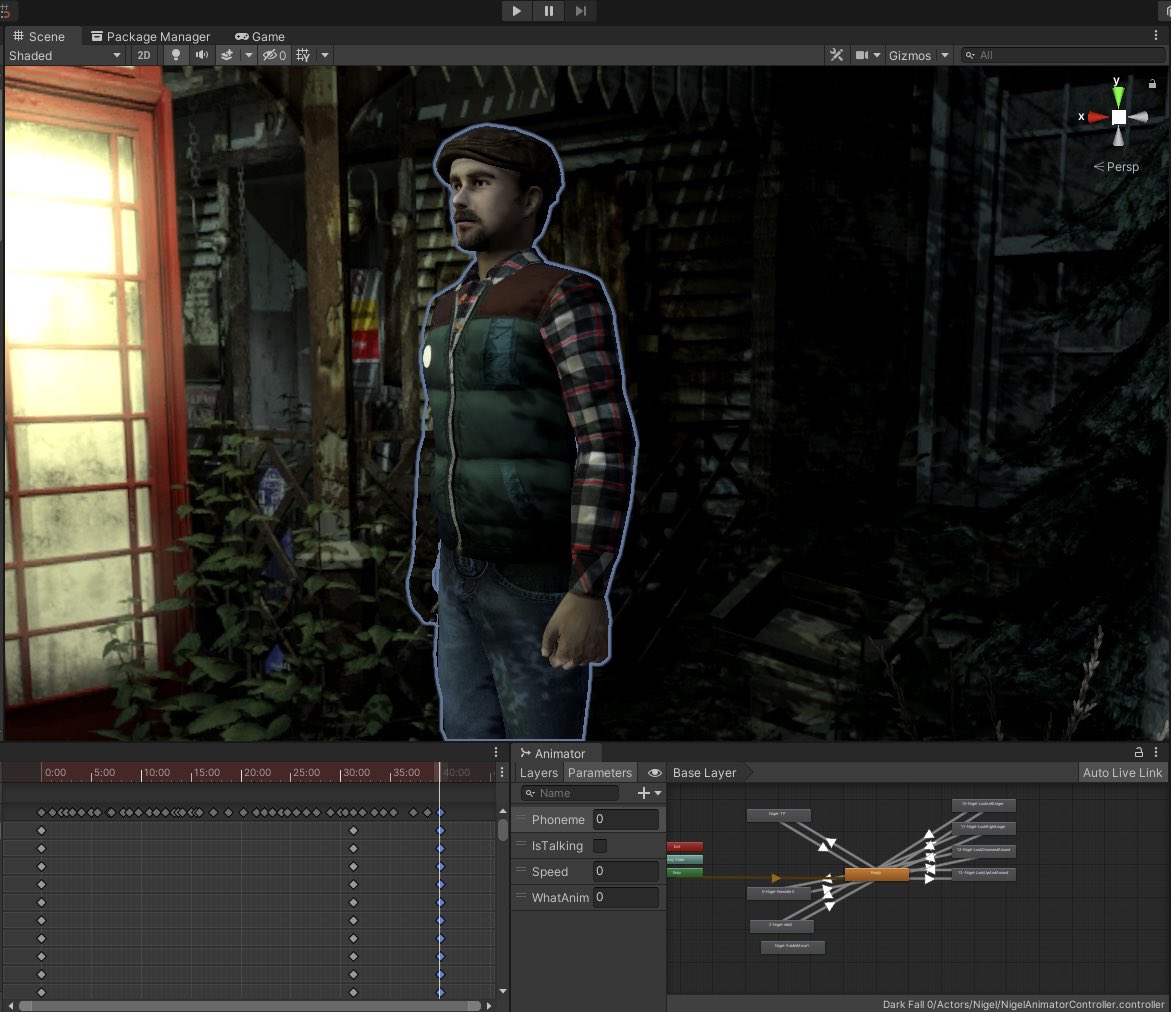Click the scene search field

(x=1062, y=55)
